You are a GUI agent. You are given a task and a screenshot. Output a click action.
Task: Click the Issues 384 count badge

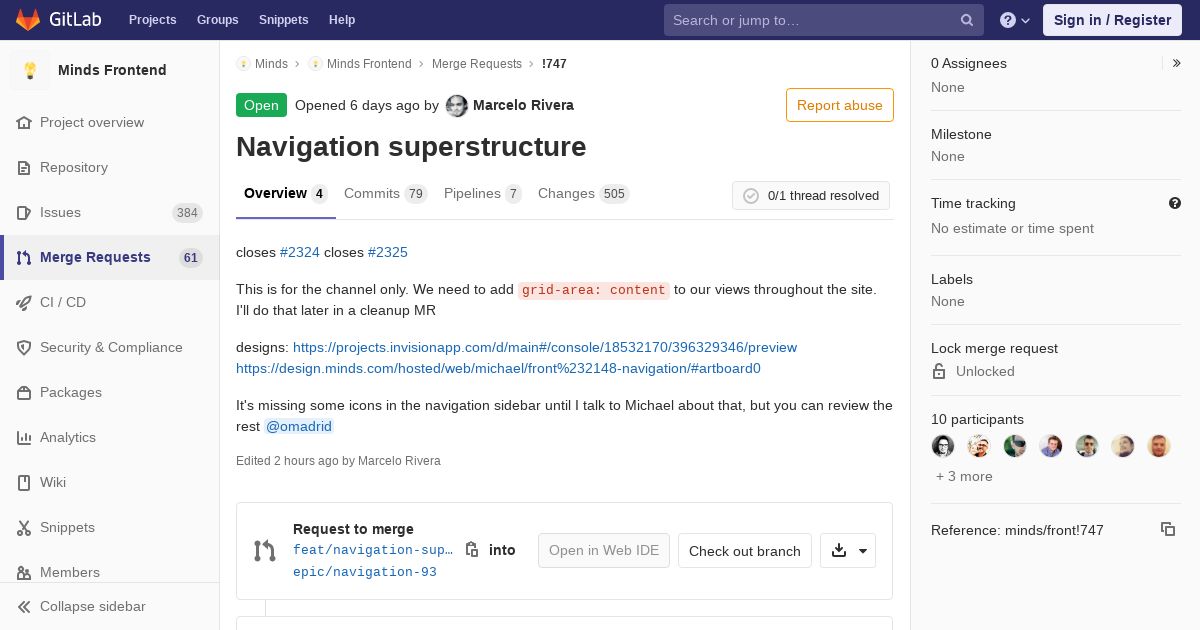[187, 213]
